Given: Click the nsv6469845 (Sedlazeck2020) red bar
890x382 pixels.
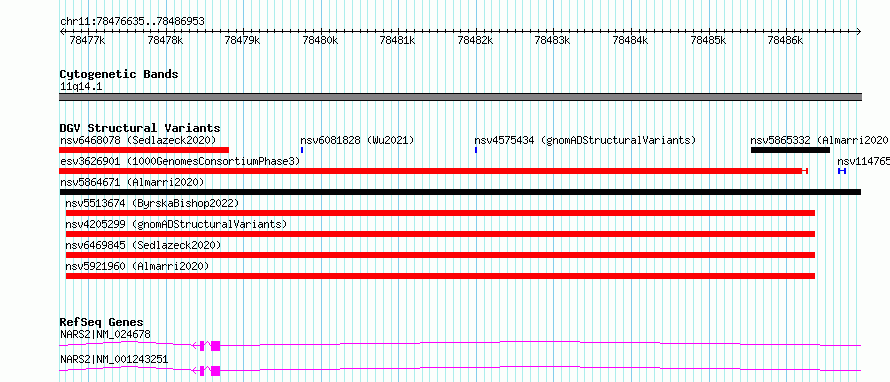Looking at the screenshot, I should click(440, 255).
